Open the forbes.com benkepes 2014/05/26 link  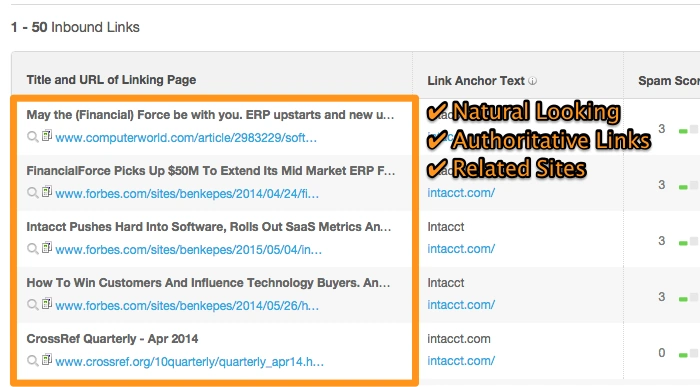[x=187, y=306]
